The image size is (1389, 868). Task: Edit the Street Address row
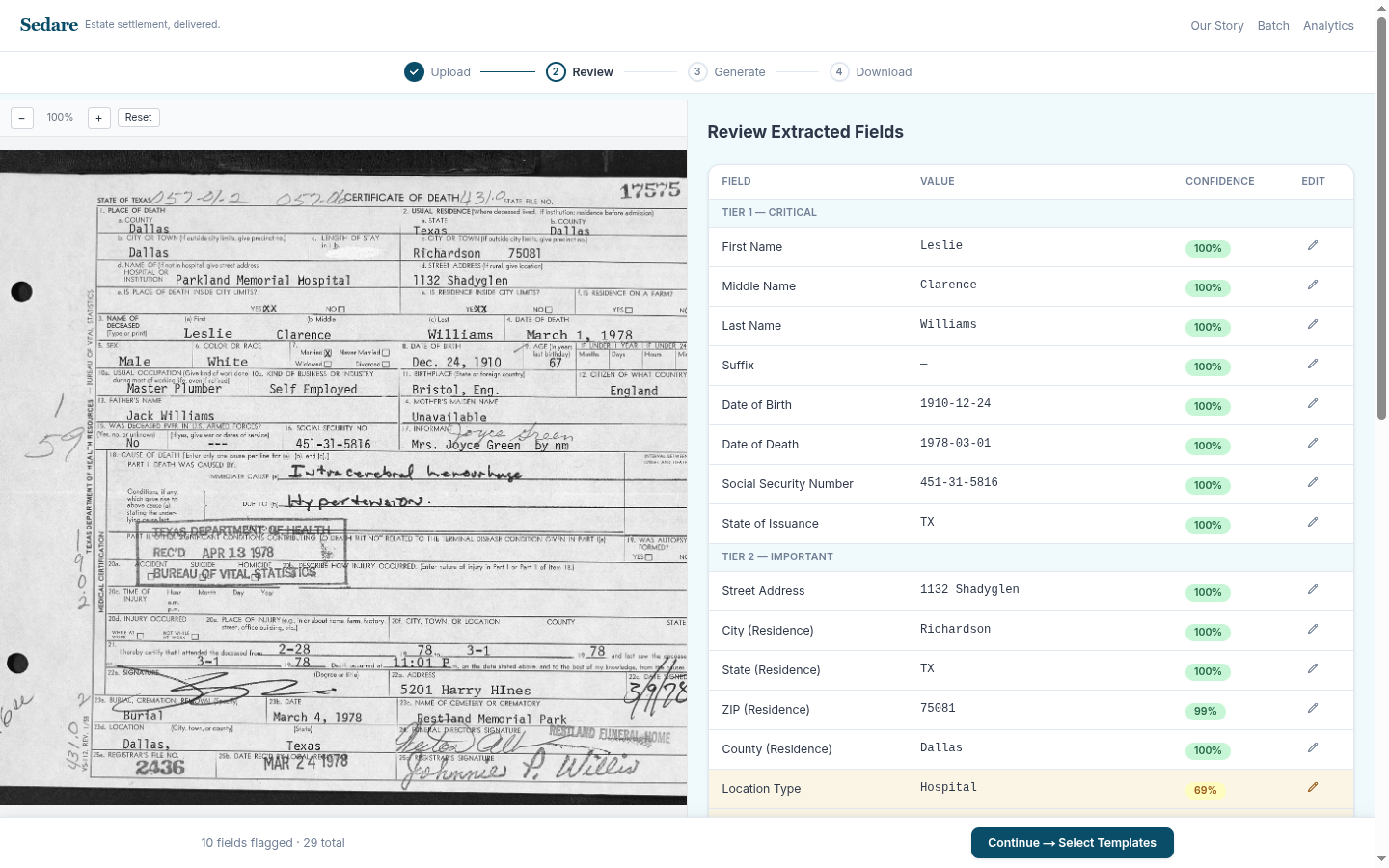1312,590
